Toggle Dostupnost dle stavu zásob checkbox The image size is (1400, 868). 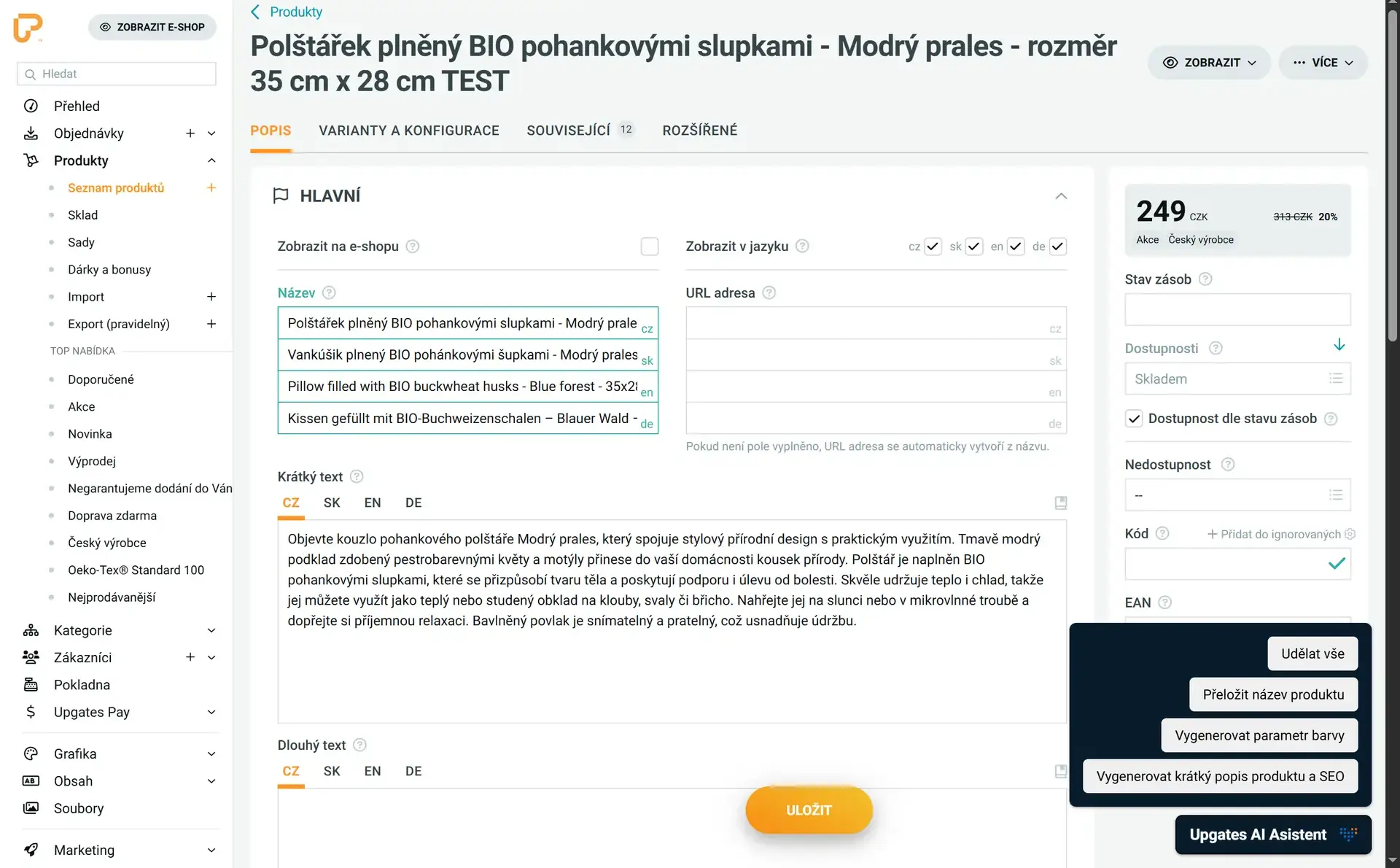tap(1134, 419)
